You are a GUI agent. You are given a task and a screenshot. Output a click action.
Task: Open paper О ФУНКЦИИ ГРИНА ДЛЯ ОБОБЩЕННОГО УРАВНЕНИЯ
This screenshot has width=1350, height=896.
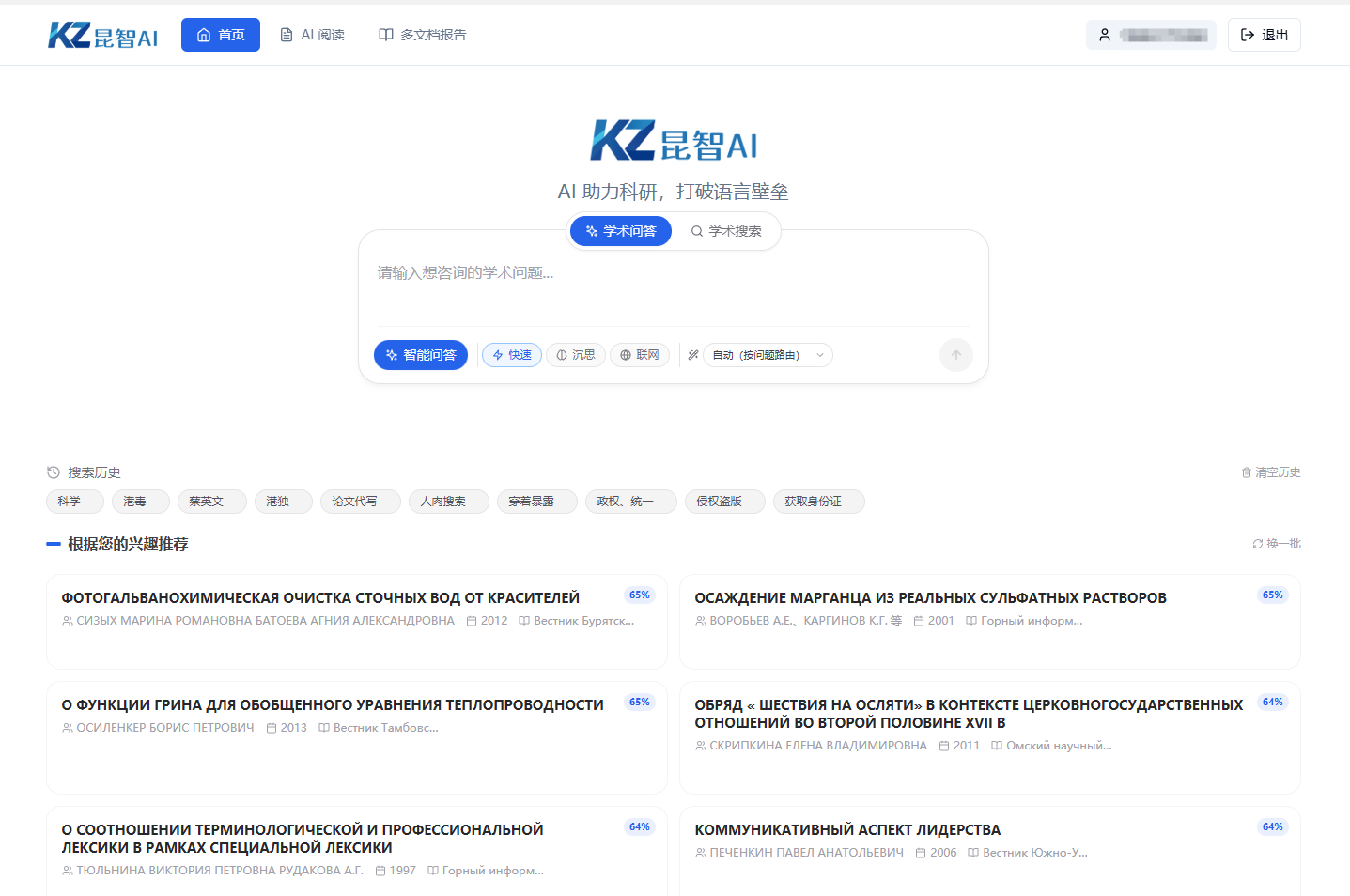(333, 705)
